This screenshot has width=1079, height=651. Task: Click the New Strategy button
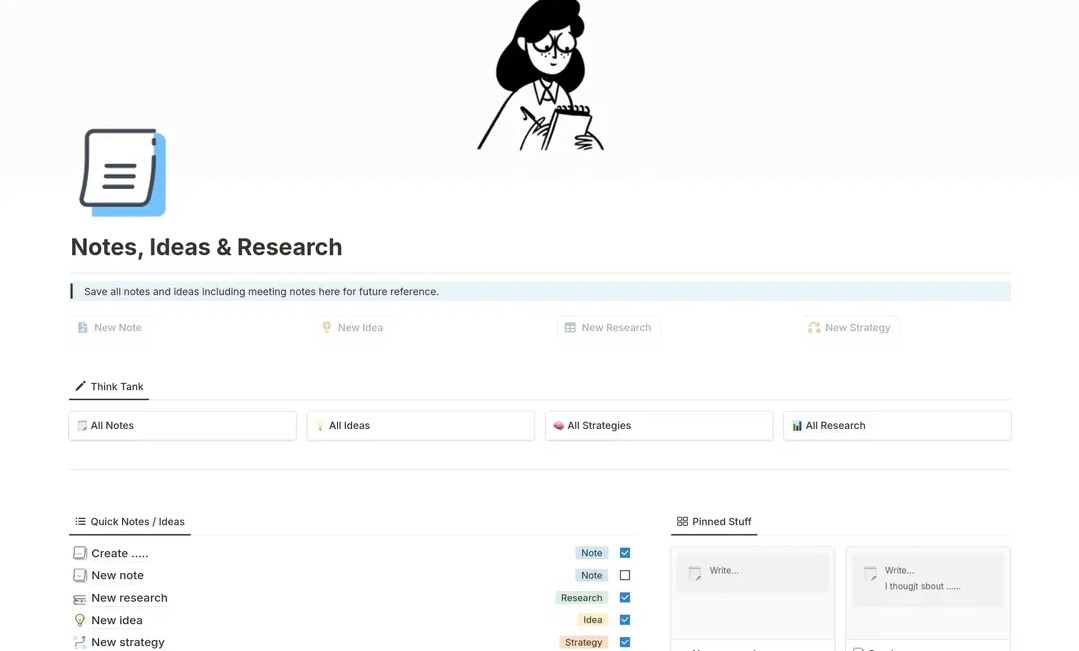point(850,327)
